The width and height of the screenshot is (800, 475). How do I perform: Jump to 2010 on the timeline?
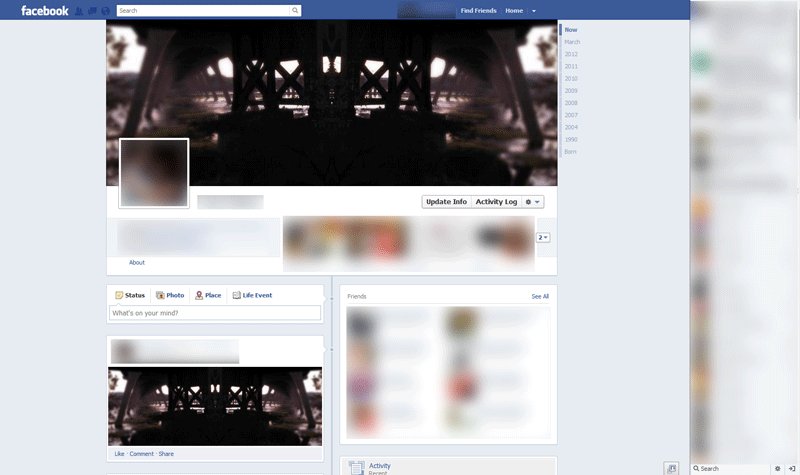[x=571, y=79]
